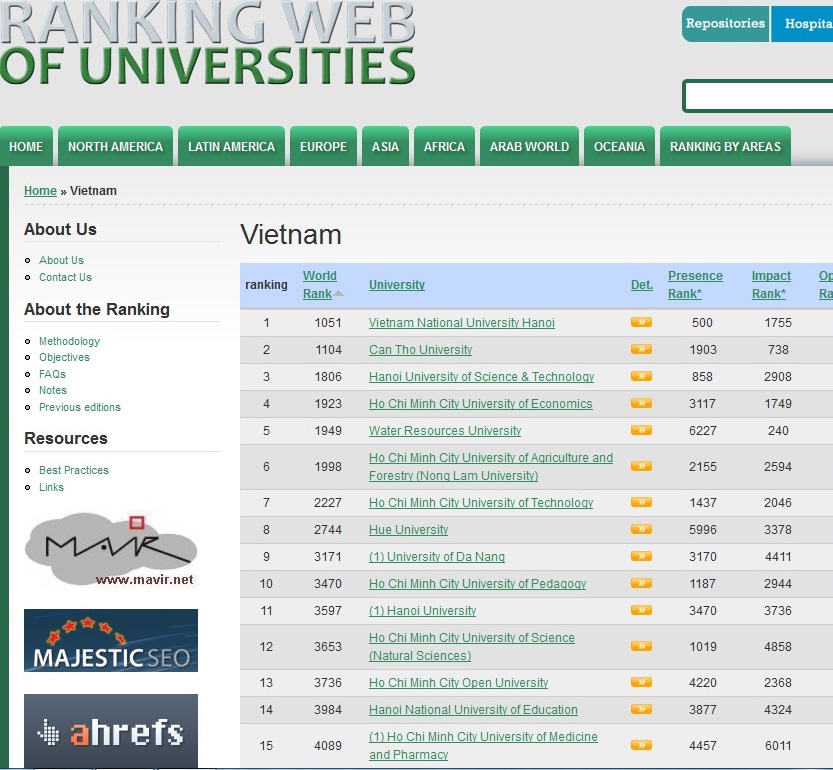Open Hanoi National University of Education link

[473, 709]
